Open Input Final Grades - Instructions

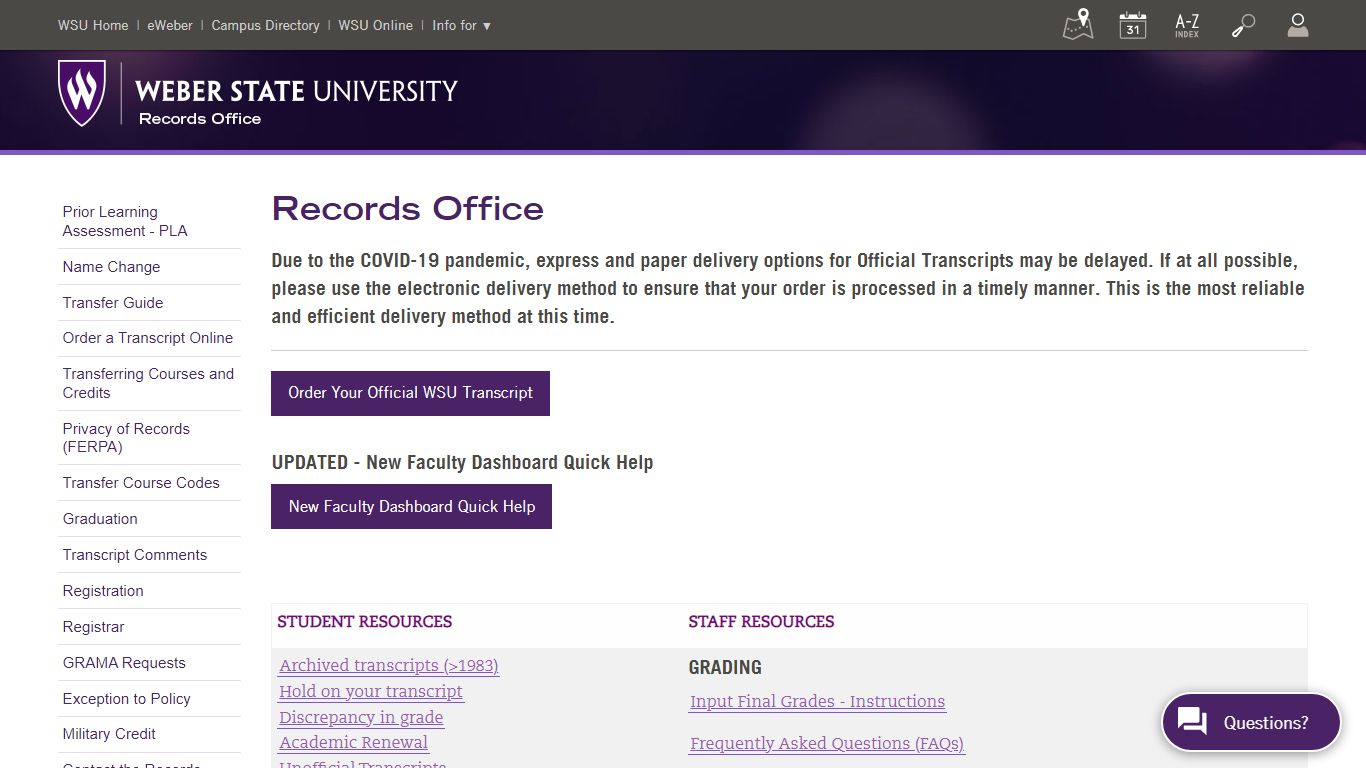click(818, 701)
